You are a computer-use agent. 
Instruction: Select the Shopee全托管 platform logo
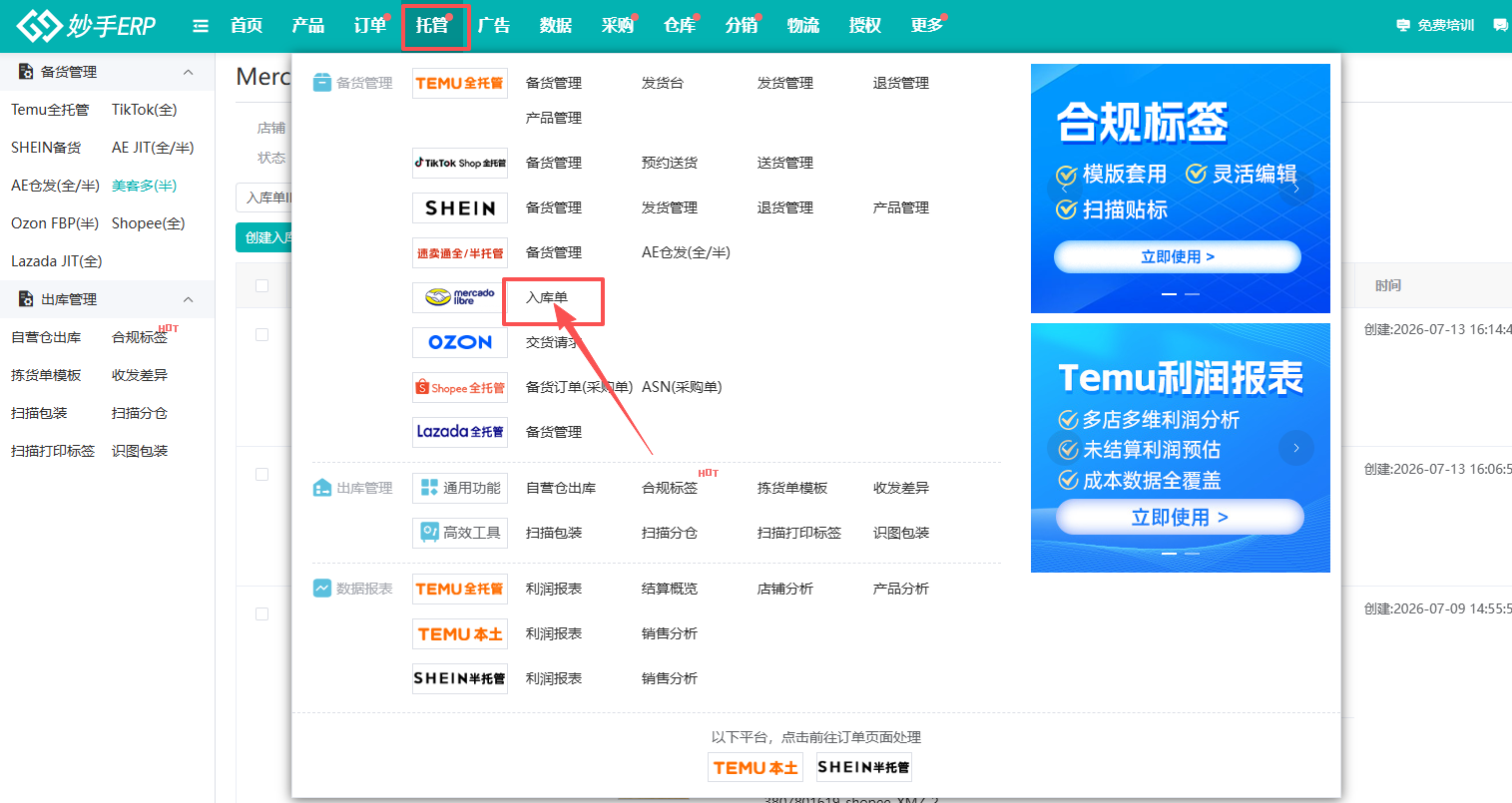460,387
